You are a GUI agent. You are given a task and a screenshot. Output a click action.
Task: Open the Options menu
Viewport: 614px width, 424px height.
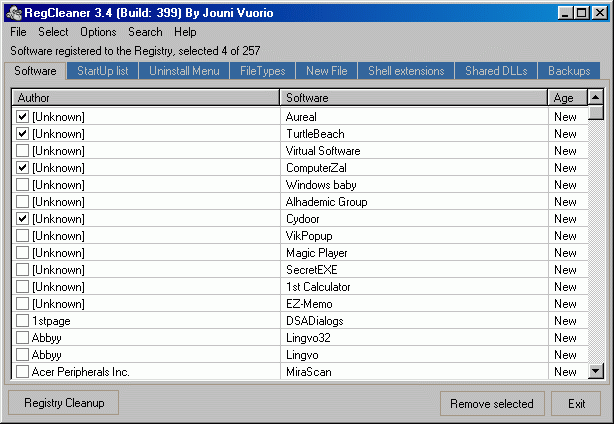click(98, 32)
